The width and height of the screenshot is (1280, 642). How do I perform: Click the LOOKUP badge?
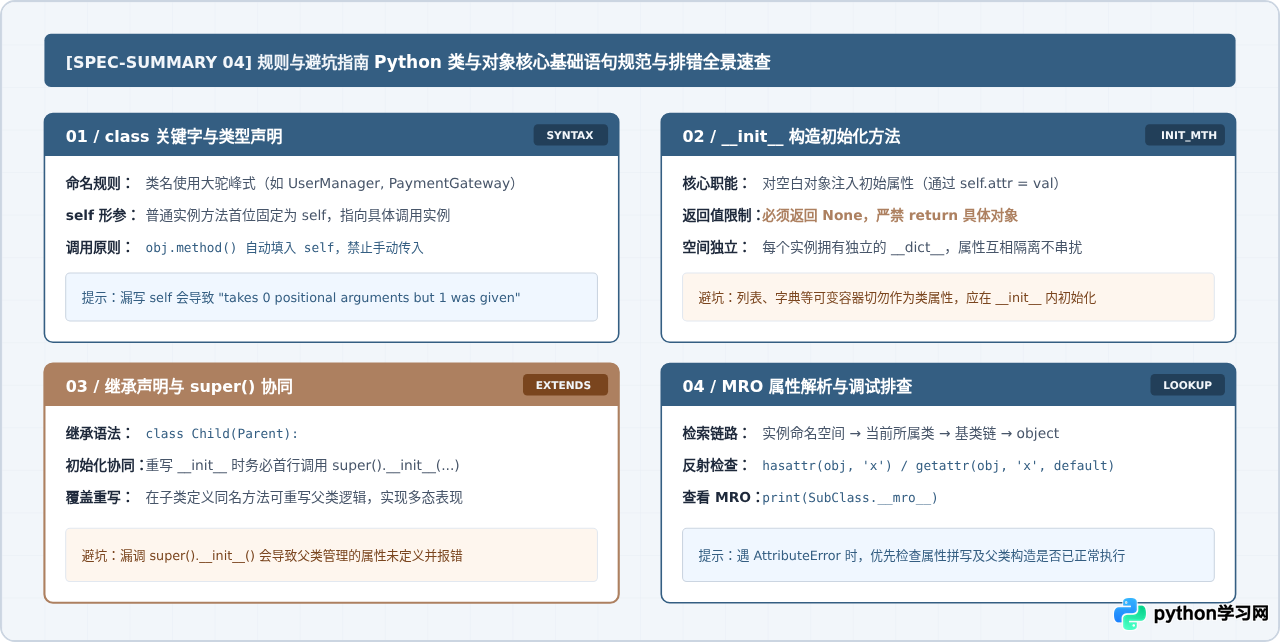point(1187,385)
